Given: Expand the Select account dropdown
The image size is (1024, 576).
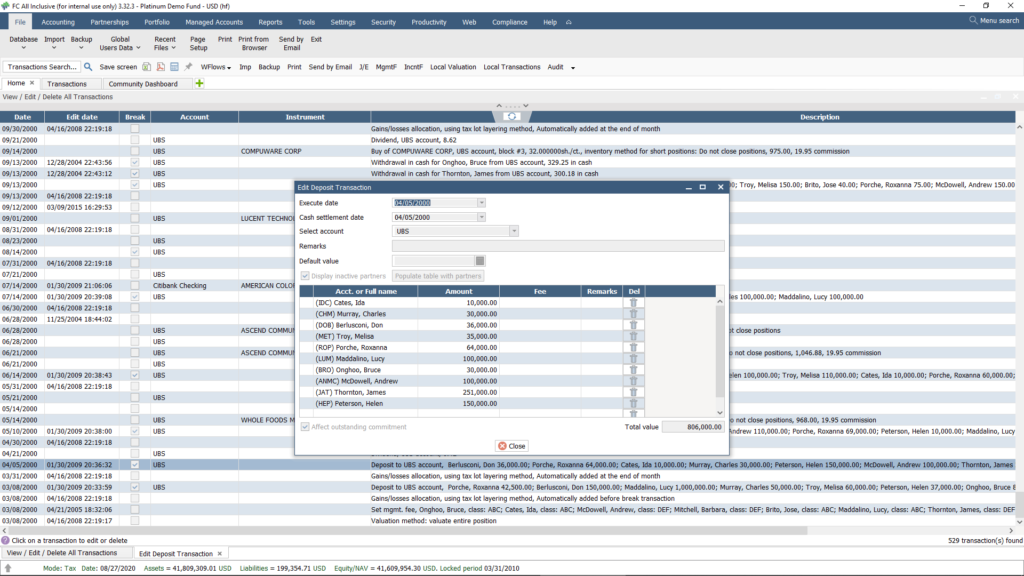Looking at the screenshot, I should click(x=514, y=231).
